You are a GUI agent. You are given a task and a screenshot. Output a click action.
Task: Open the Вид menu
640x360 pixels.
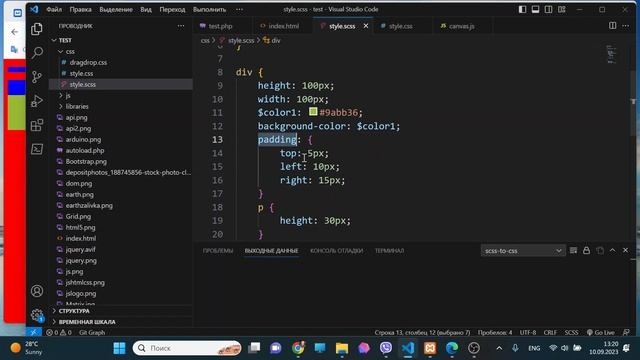(146, 9)
